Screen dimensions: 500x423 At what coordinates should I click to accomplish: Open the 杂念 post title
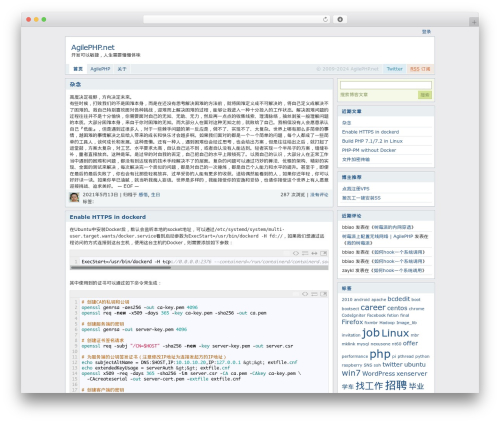[75, 84]
